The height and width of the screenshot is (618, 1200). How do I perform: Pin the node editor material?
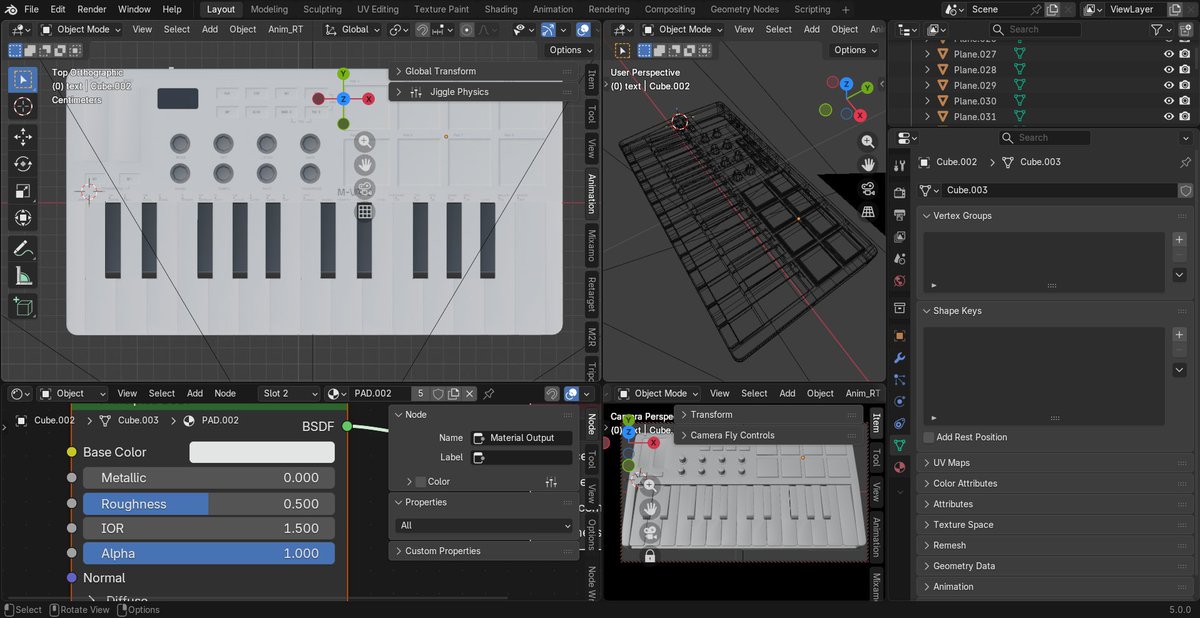click(489, 394)
